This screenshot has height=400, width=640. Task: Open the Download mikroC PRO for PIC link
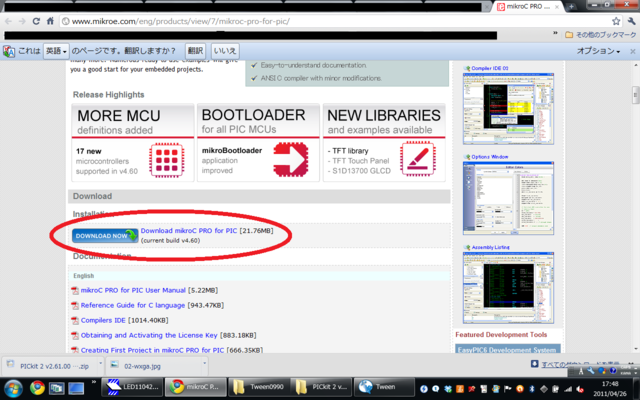click(x=189, y=231)
